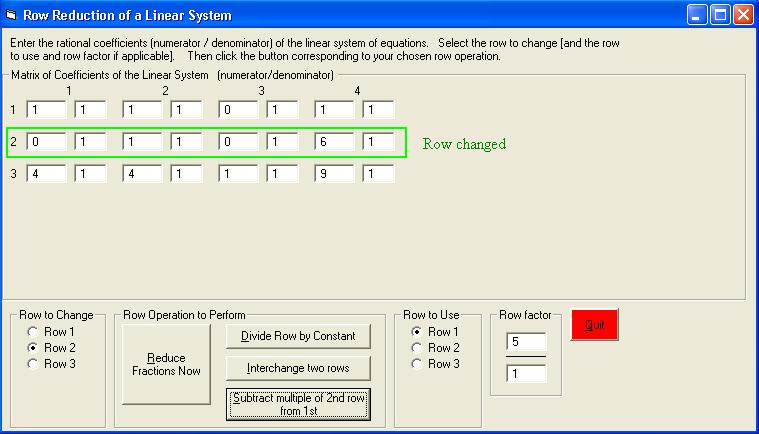Select Row 1 in Row to Change
The height and width of the screenshot is (434, 759).
(x=51, y=332)
